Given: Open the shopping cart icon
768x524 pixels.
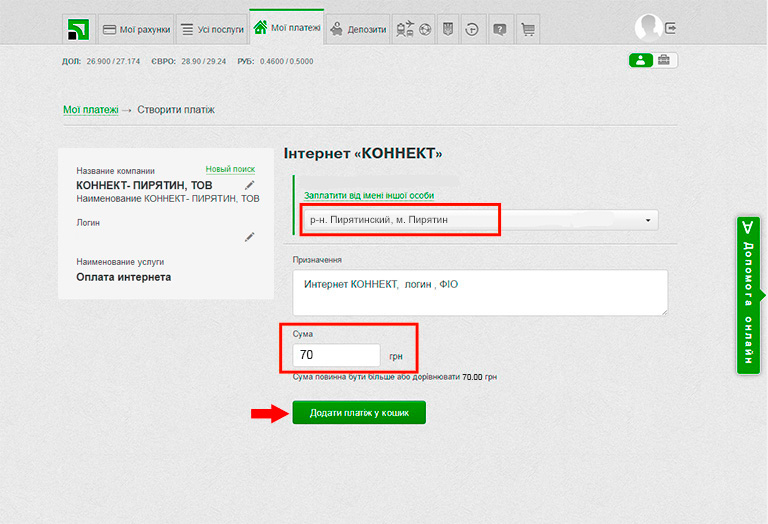Looking at the screenshot, I should point(528,29).
